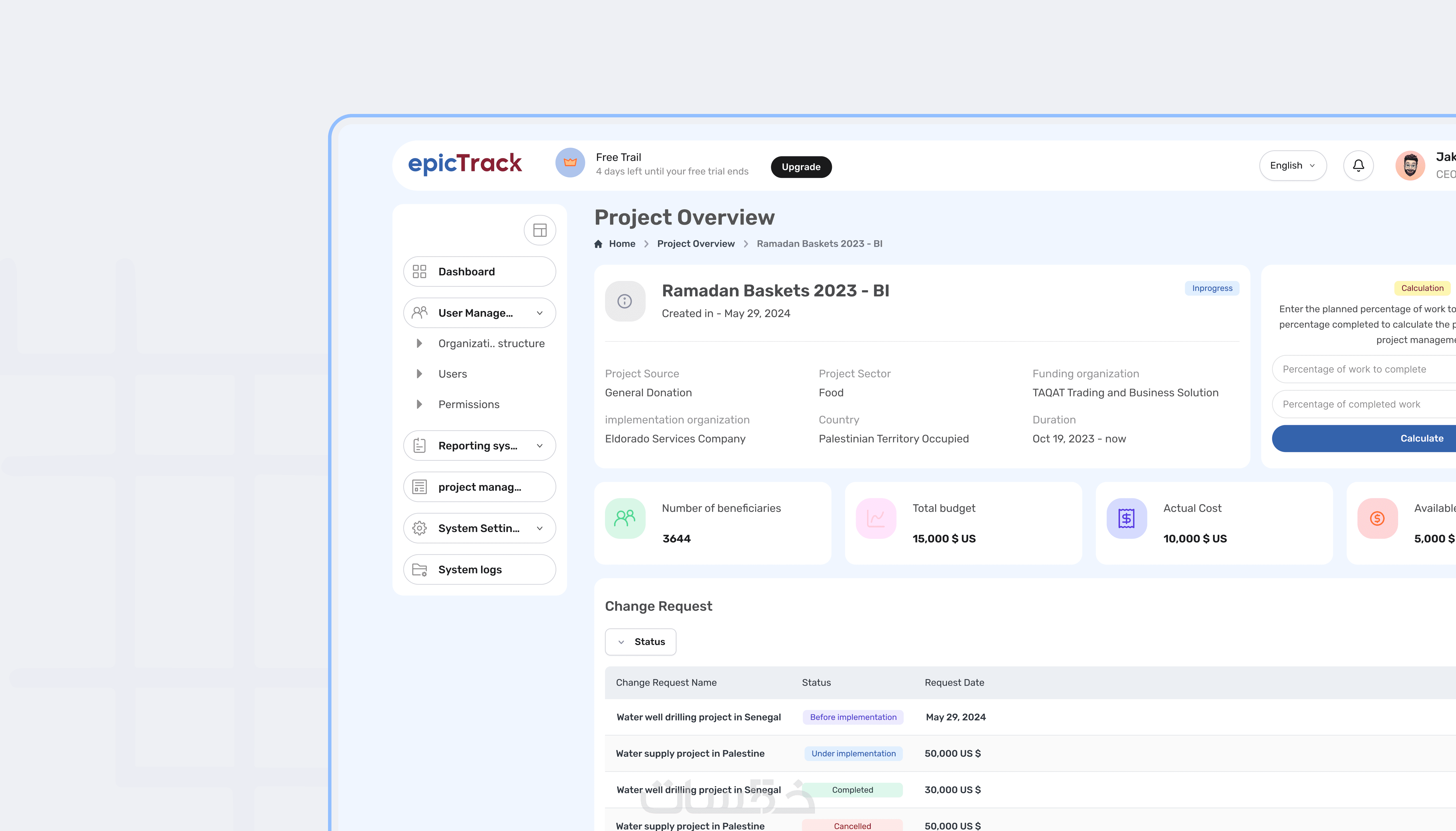Image resolution: width=1456 pixels, height=831 pixels.
Task: Open the Status filter dropdown
Action: pos(640,642)
